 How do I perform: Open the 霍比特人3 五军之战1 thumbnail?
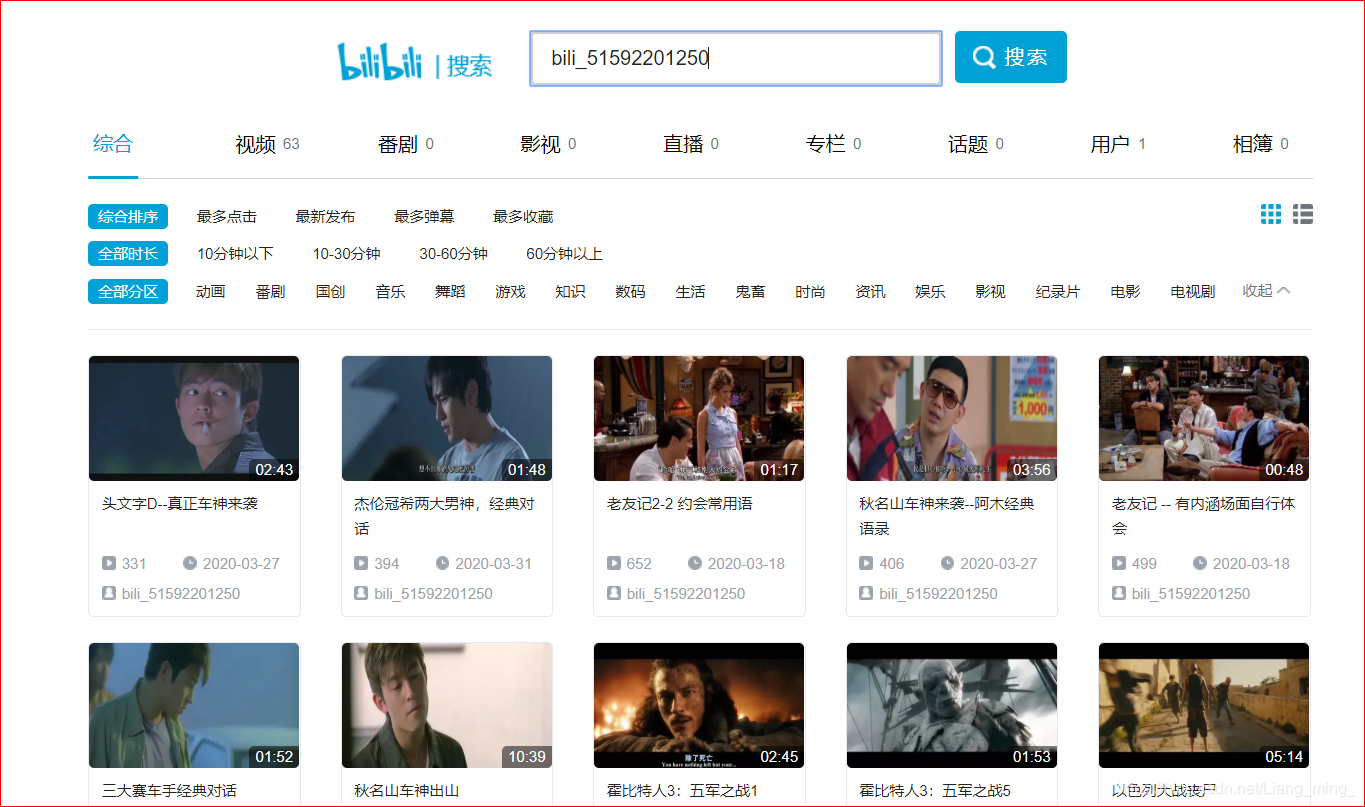pyautogui.click(x=698, y=705)
